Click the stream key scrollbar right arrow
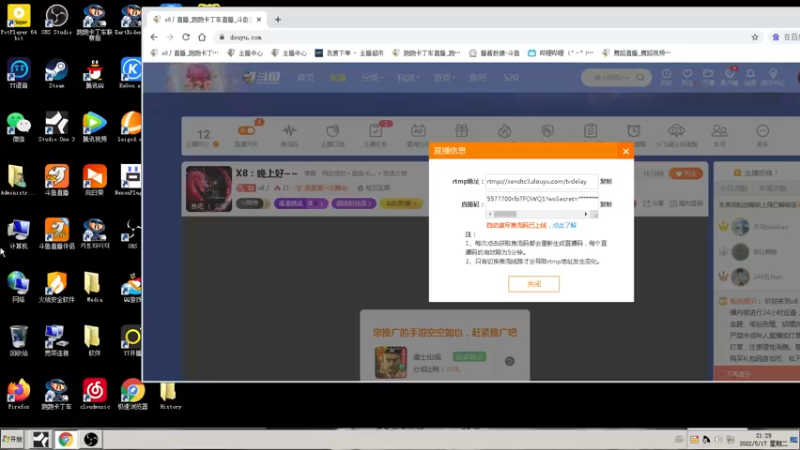Screen dimensions: 800x450 coord(586,214)
